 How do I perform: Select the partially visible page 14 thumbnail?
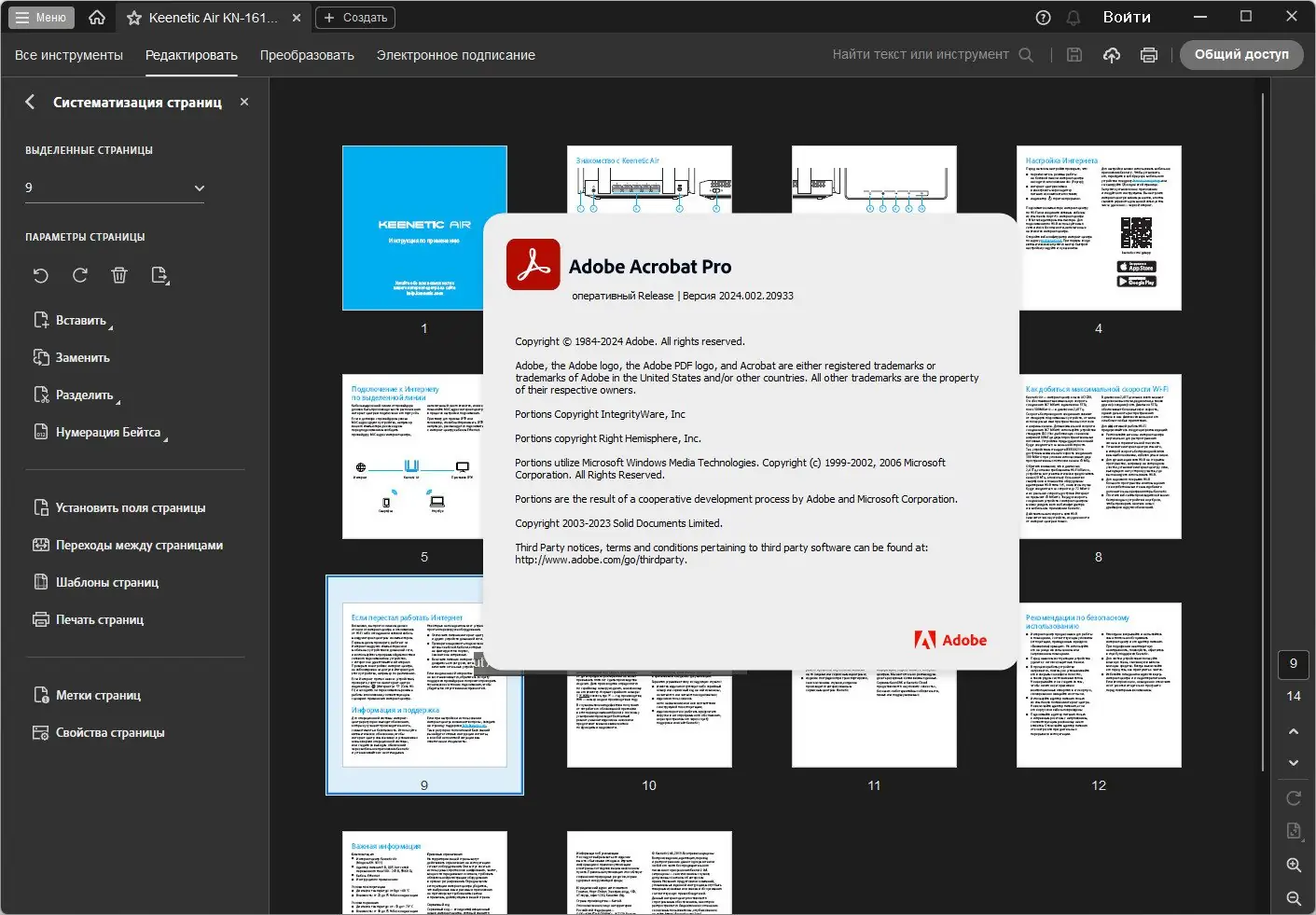click(649, 873)
